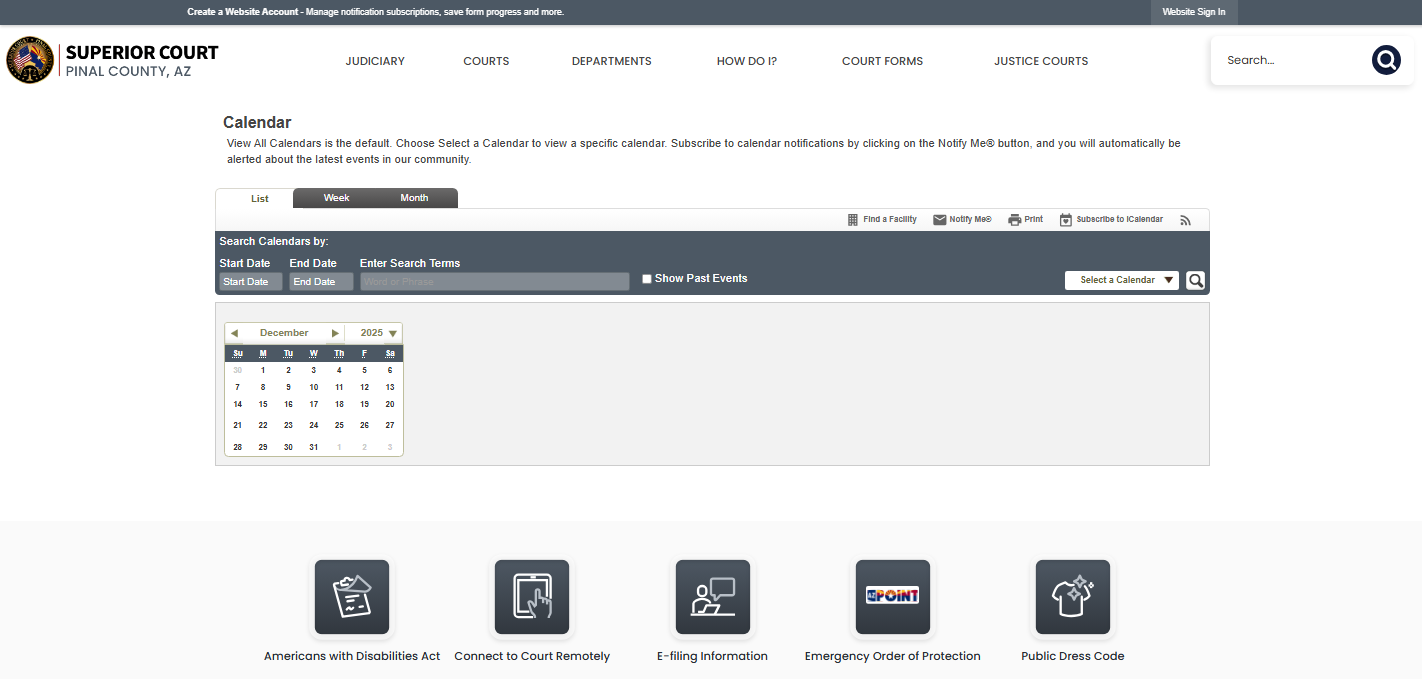
Task: Click the magnifier icon in the site search box
Action: [1386, 60]
